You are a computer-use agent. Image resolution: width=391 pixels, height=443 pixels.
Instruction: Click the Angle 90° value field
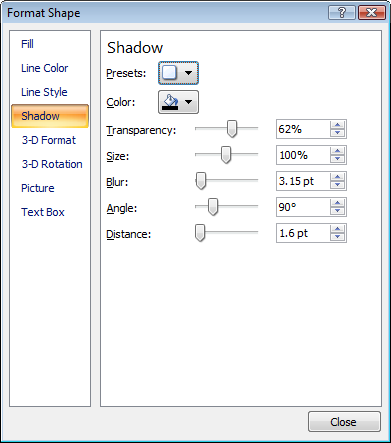[x=303, y=207]
